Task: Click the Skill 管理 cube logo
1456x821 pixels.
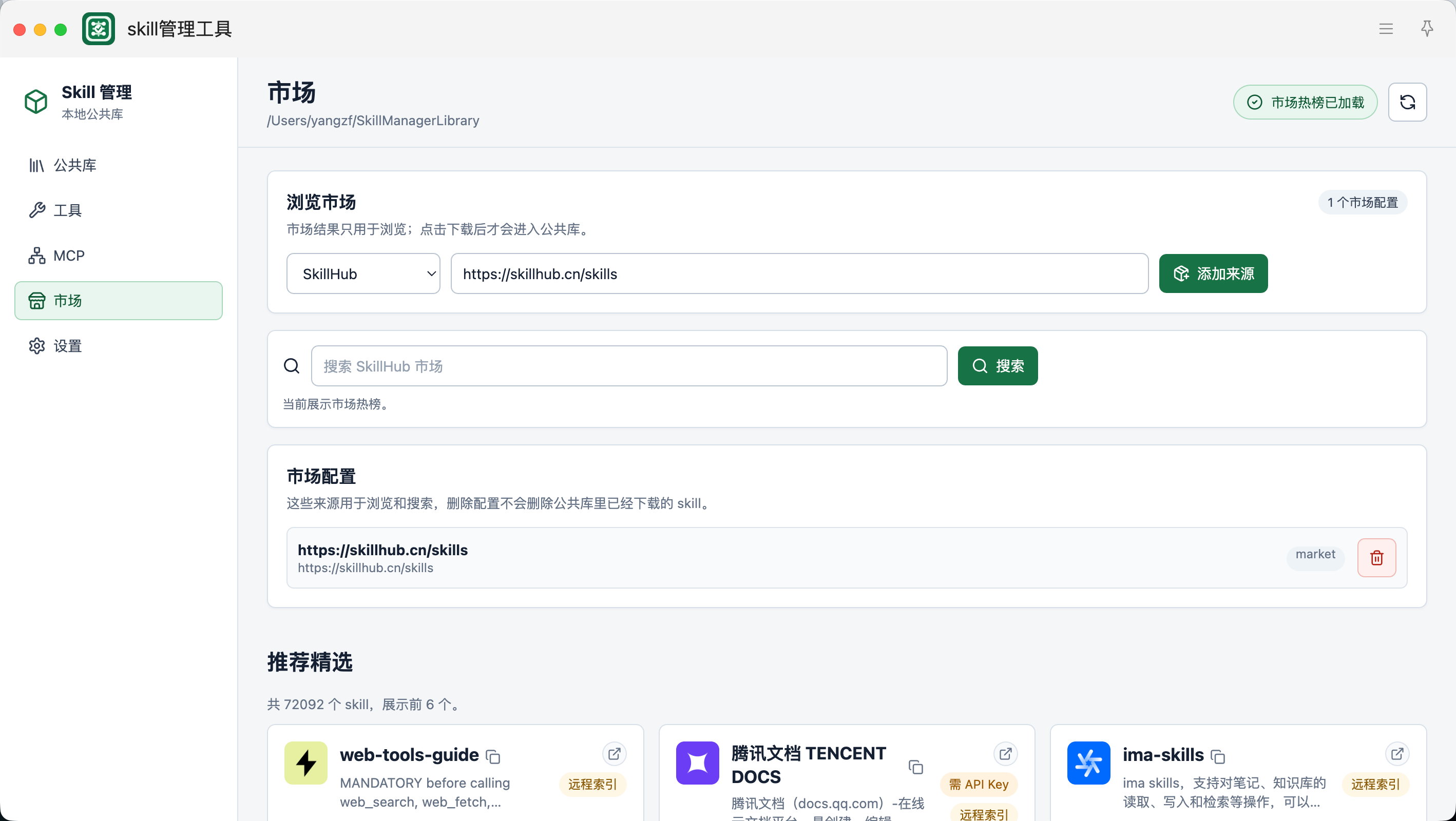Action: [x=36, y=102]
